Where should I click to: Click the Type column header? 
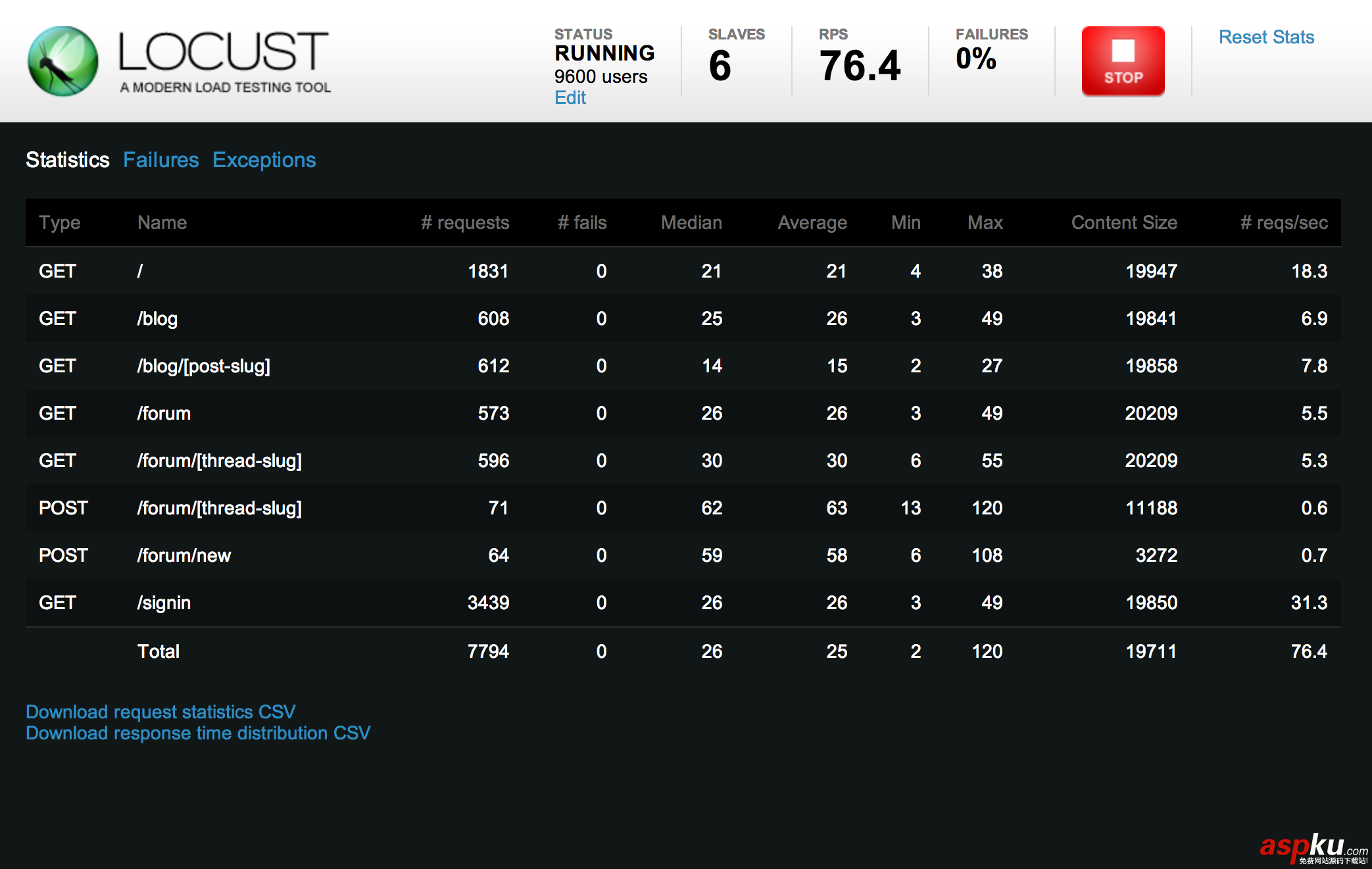tap(59, 222)
